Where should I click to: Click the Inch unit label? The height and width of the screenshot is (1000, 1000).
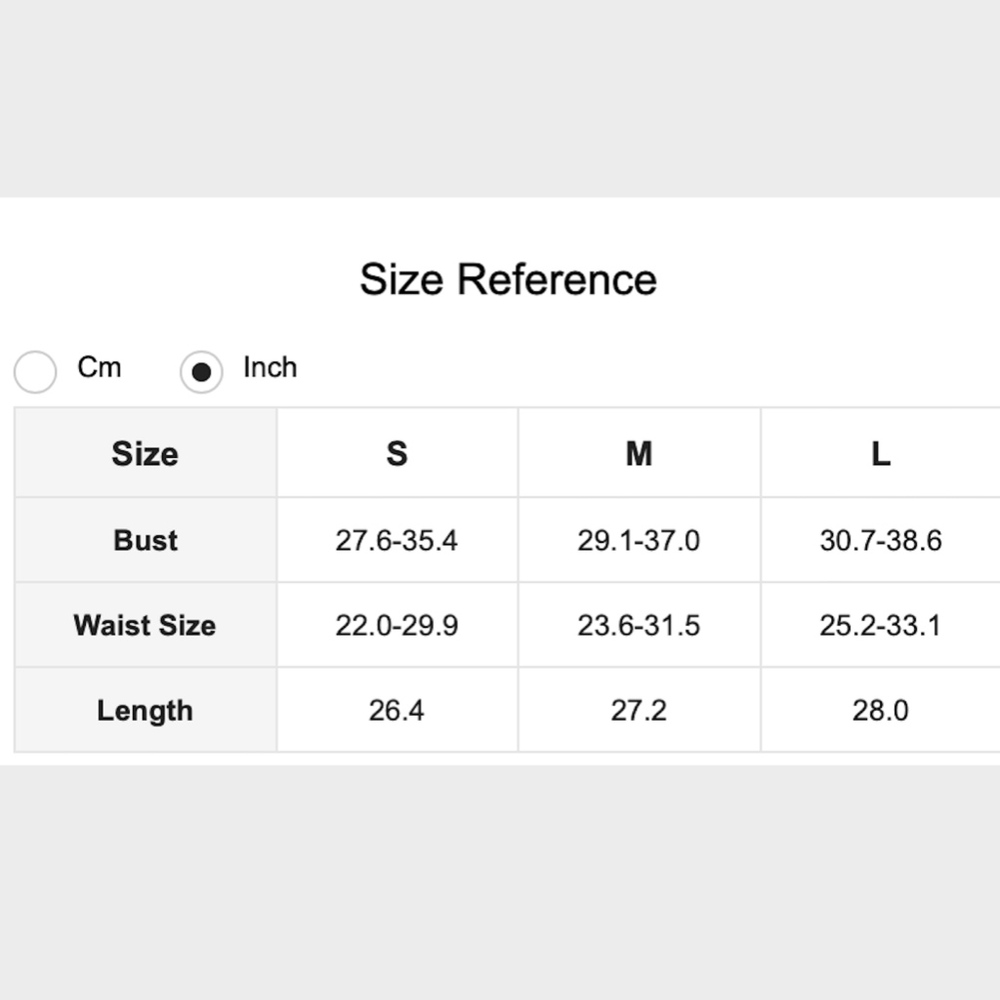270,367
